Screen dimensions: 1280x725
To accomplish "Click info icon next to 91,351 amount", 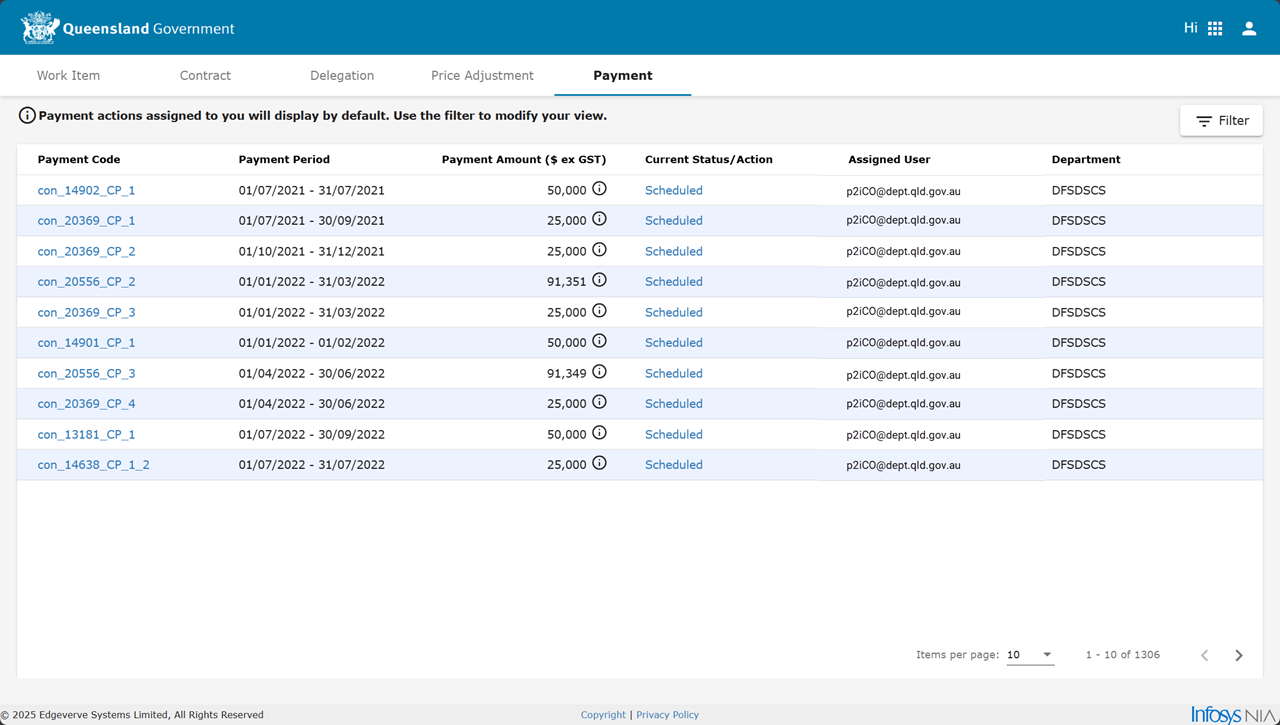I will point(599,281).
